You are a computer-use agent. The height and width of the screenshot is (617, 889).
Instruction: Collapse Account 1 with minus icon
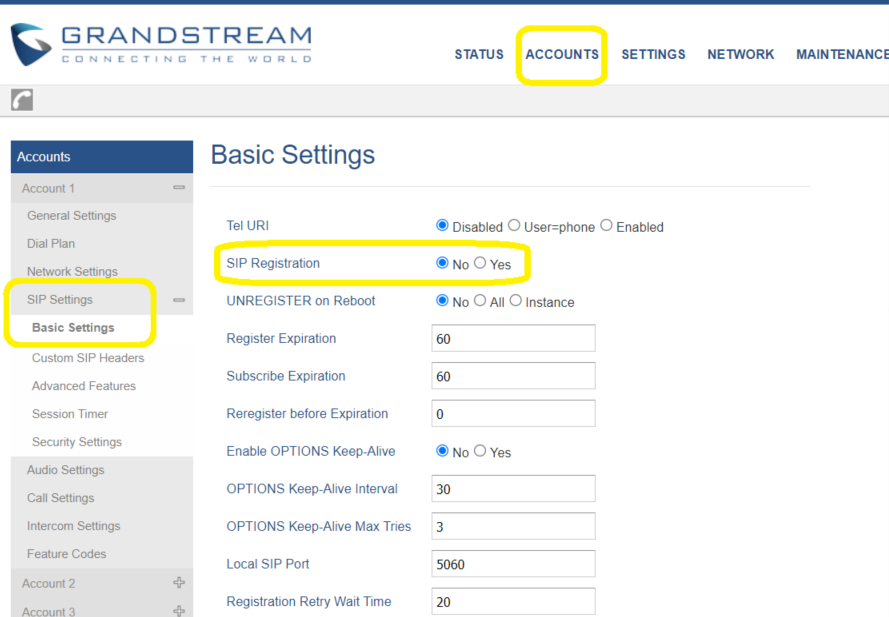(x=179, y=188)
